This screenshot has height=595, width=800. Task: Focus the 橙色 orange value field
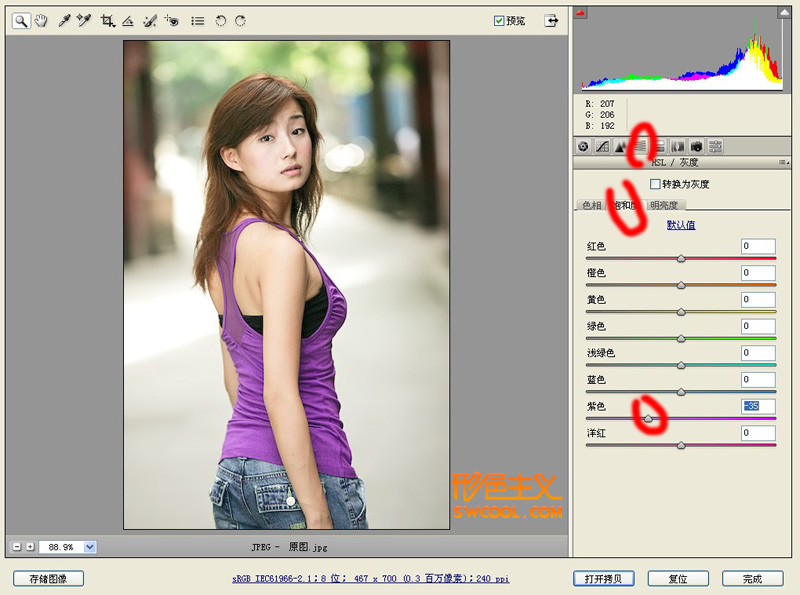[x=758, y=272]
